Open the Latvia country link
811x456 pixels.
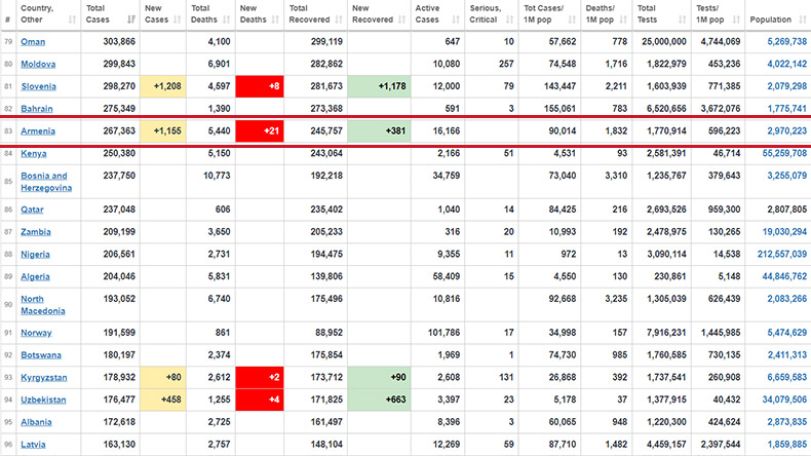click(33, 444)
